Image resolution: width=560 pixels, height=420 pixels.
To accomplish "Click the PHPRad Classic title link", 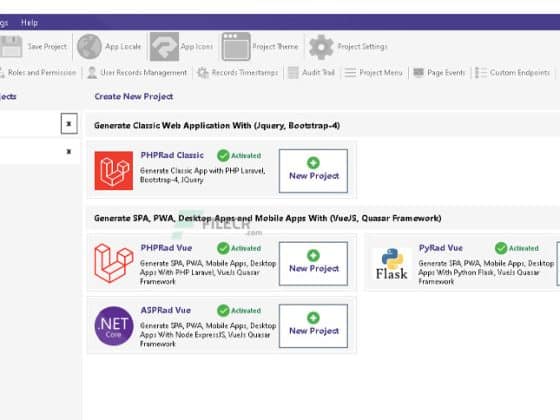I will [172, 155].
